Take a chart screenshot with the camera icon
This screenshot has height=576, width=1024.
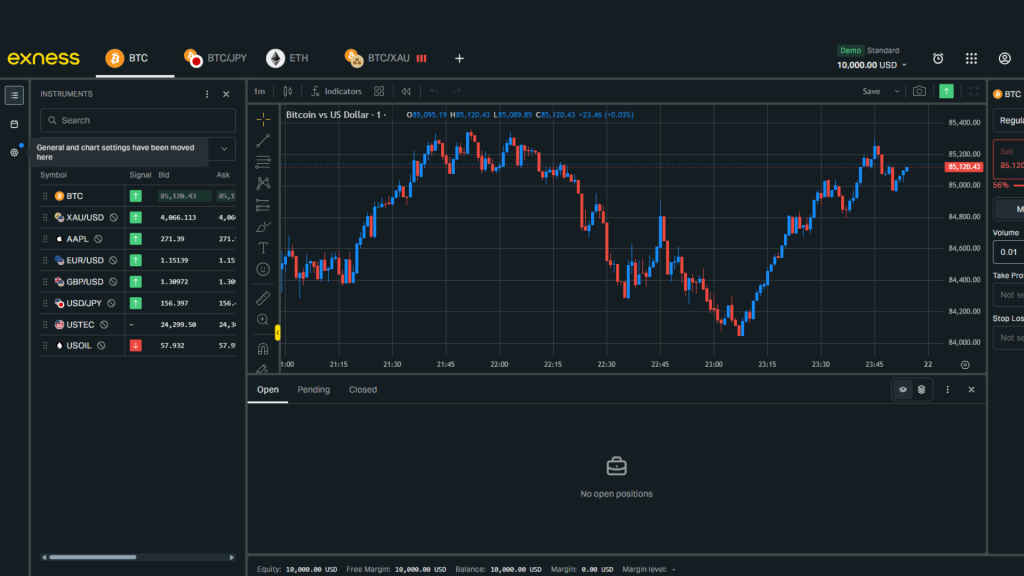click(x=920, y=91)
